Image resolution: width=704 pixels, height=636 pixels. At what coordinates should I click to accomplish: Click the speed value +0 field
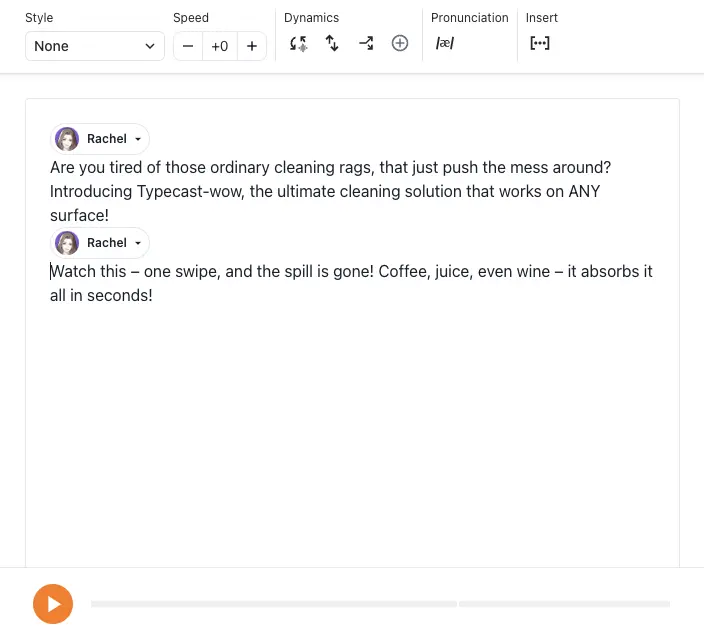pyautogui.click(x=220, y=46)
